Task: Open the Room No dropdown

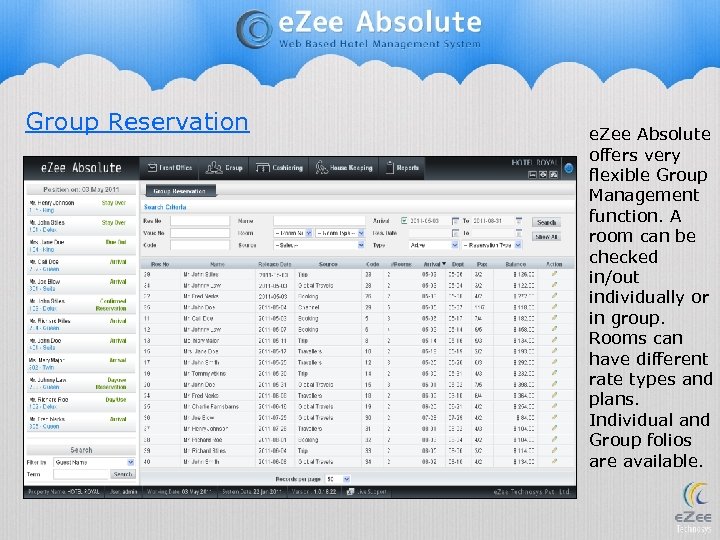Action: 293,233
